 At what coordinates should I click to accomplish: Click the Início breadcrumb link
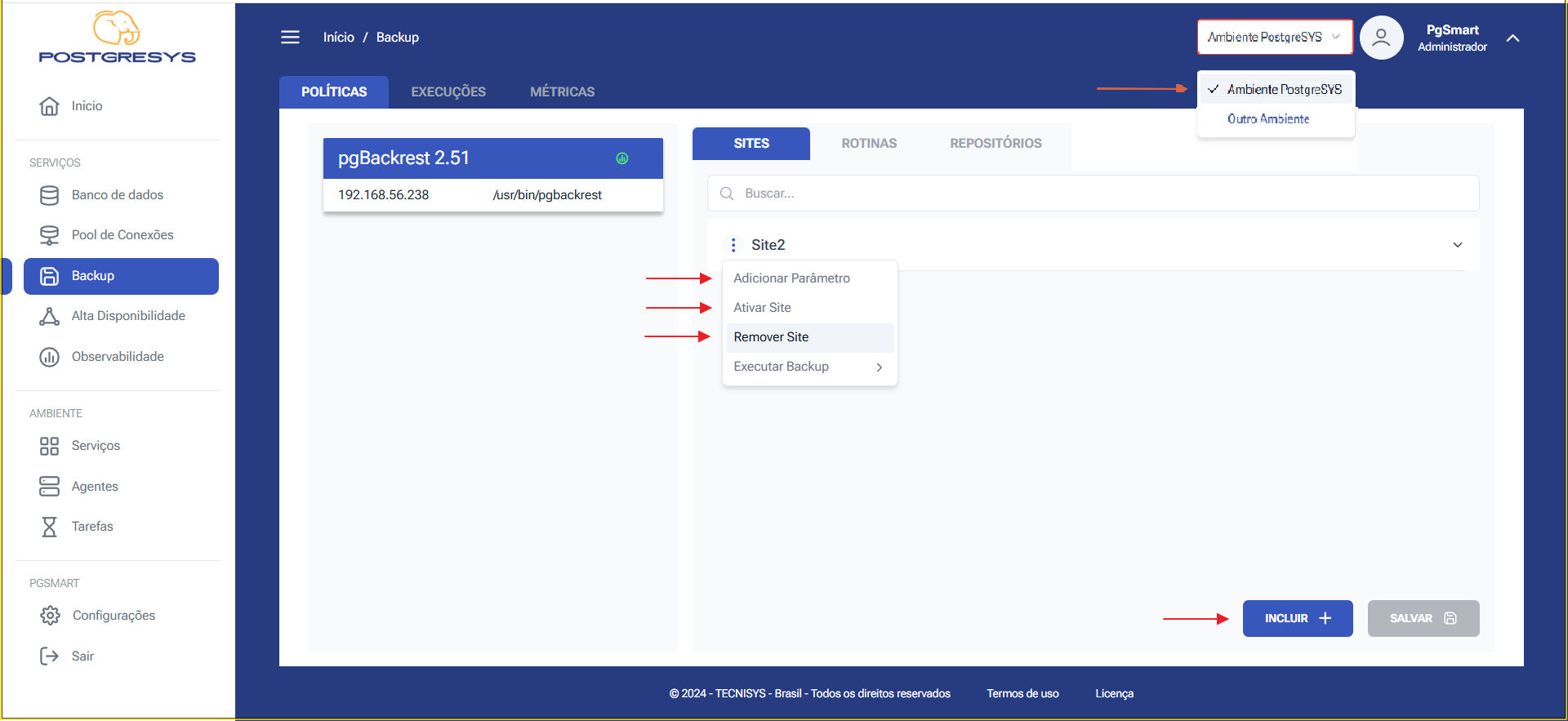click(339, 38)
